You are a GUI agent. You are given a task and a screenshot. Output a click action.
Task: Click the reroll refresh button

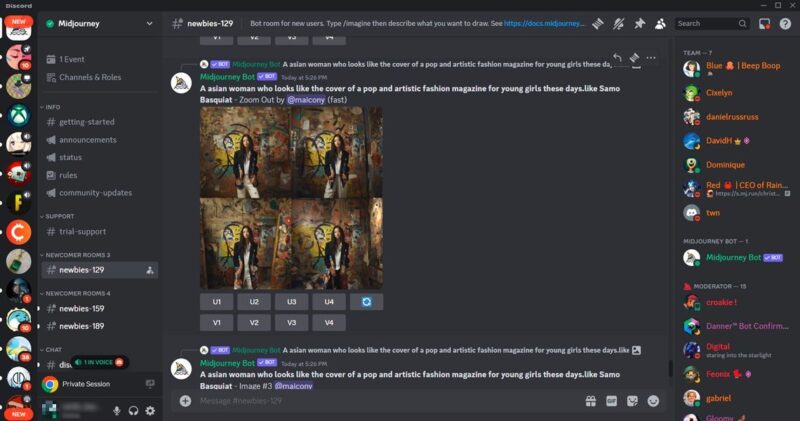[x=366, y=302]
